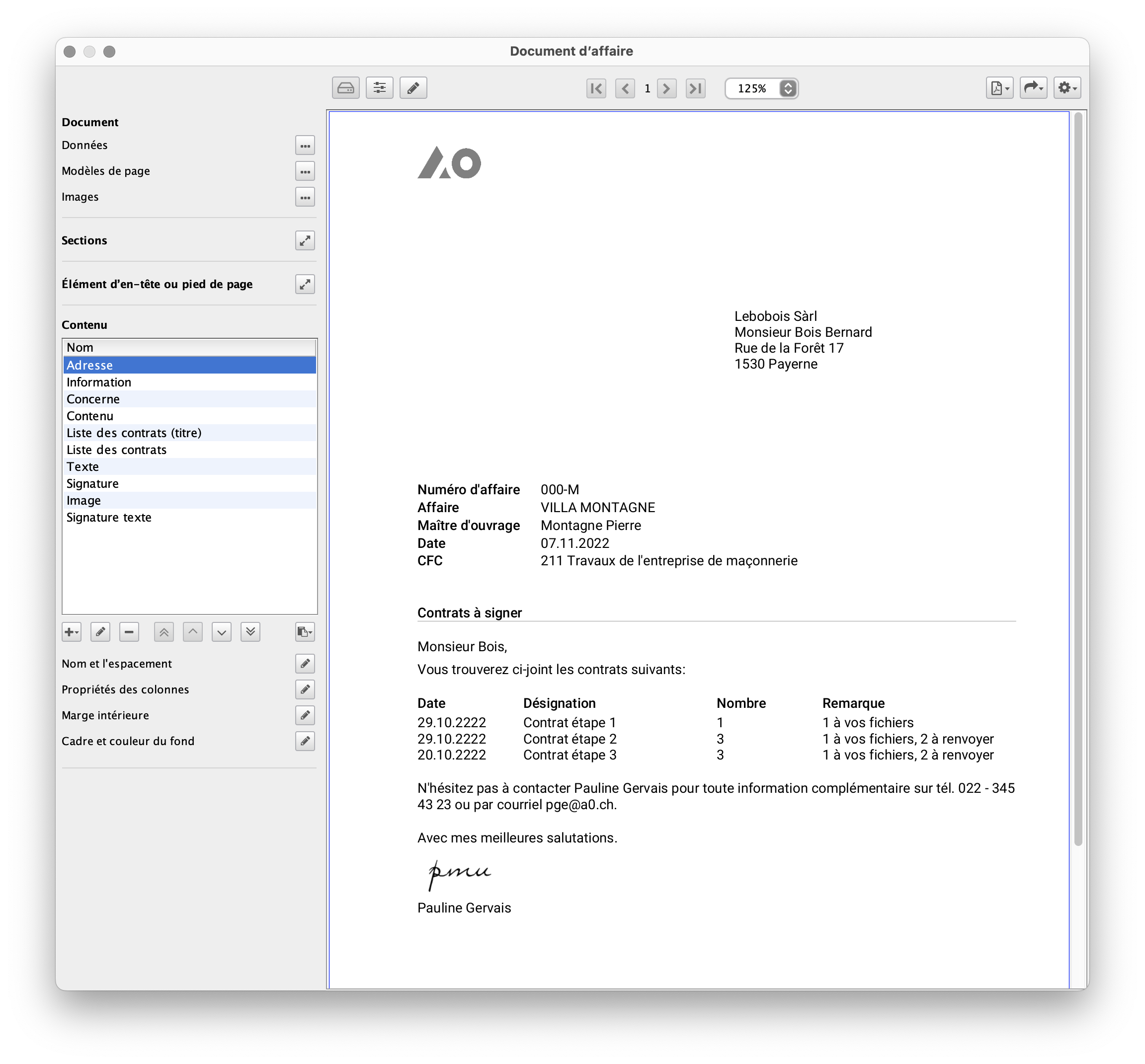Open the Modèles de page options button
The width and height of the screenshot is (1145, 1064).
click(x=305, y=171)
